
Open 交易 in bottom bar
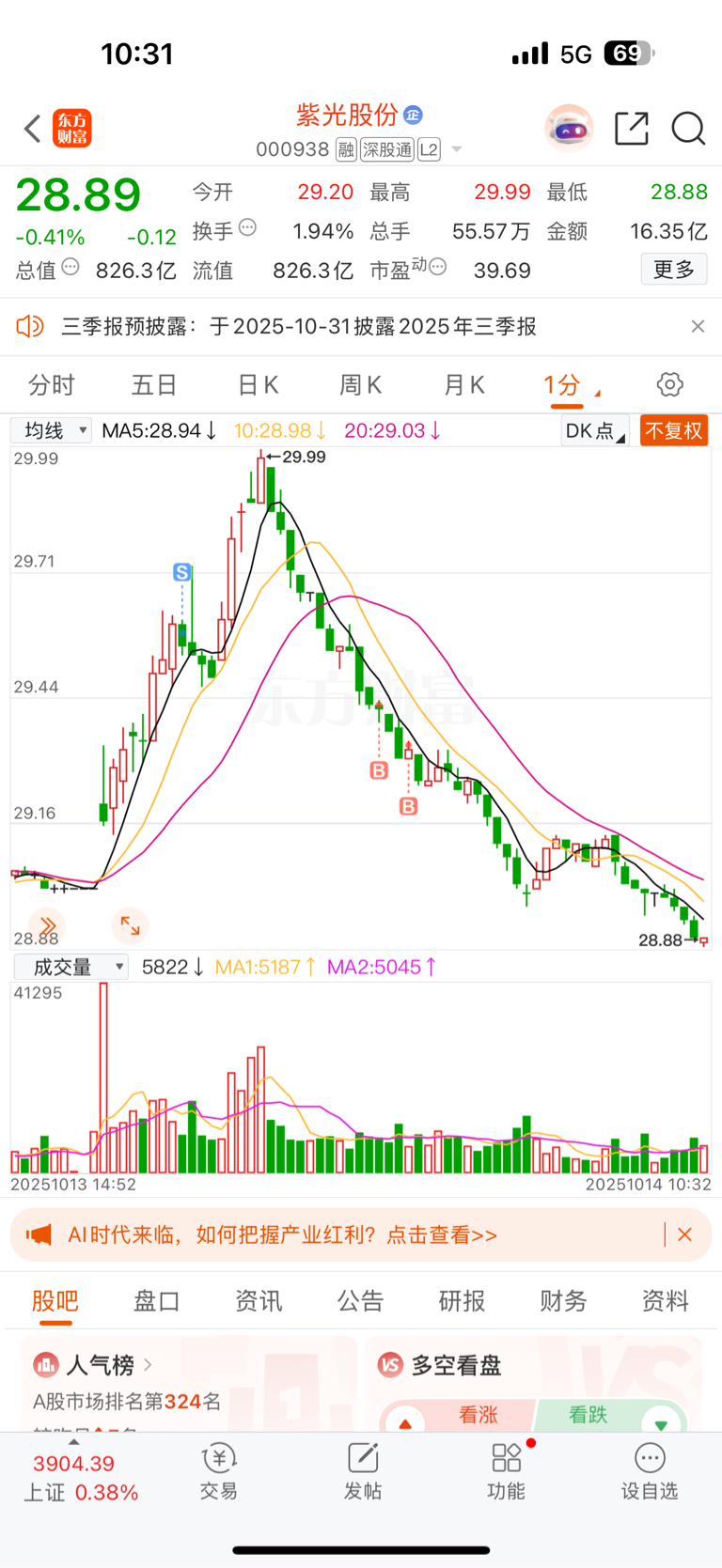(x=218, y=1471)
